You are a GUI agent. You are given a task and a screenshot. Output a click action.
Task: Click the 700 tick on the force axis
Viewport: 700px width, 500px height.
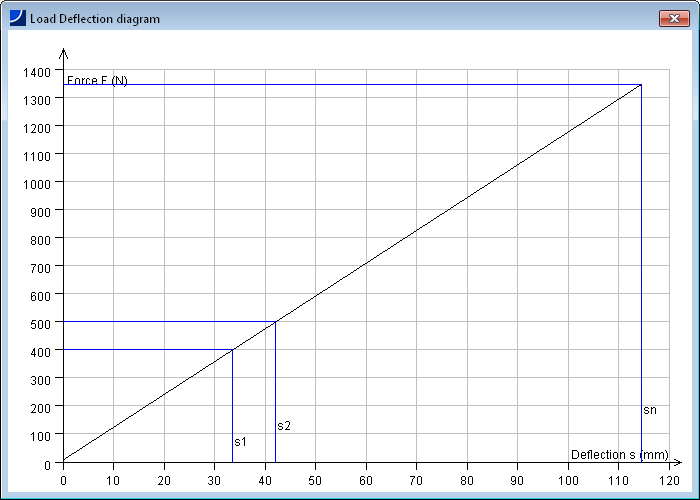[40, 268]
